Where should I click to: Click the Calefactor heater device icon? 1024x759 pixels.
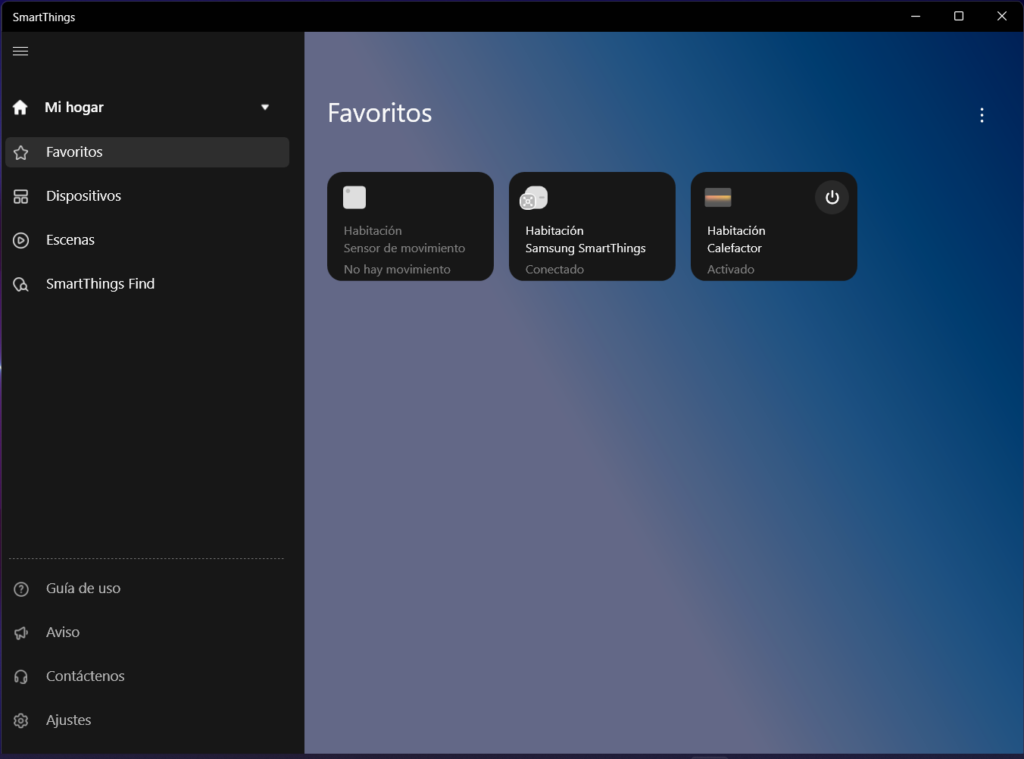click(718, 198)
